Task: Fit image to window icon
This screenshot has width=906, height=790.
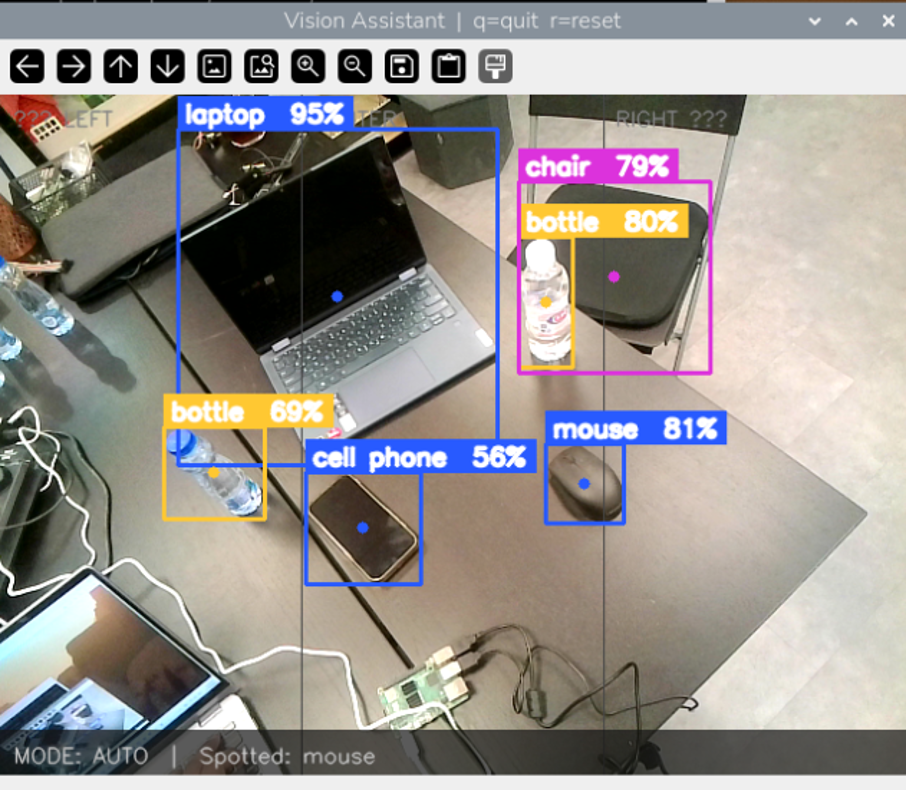Action: (261, 66)
